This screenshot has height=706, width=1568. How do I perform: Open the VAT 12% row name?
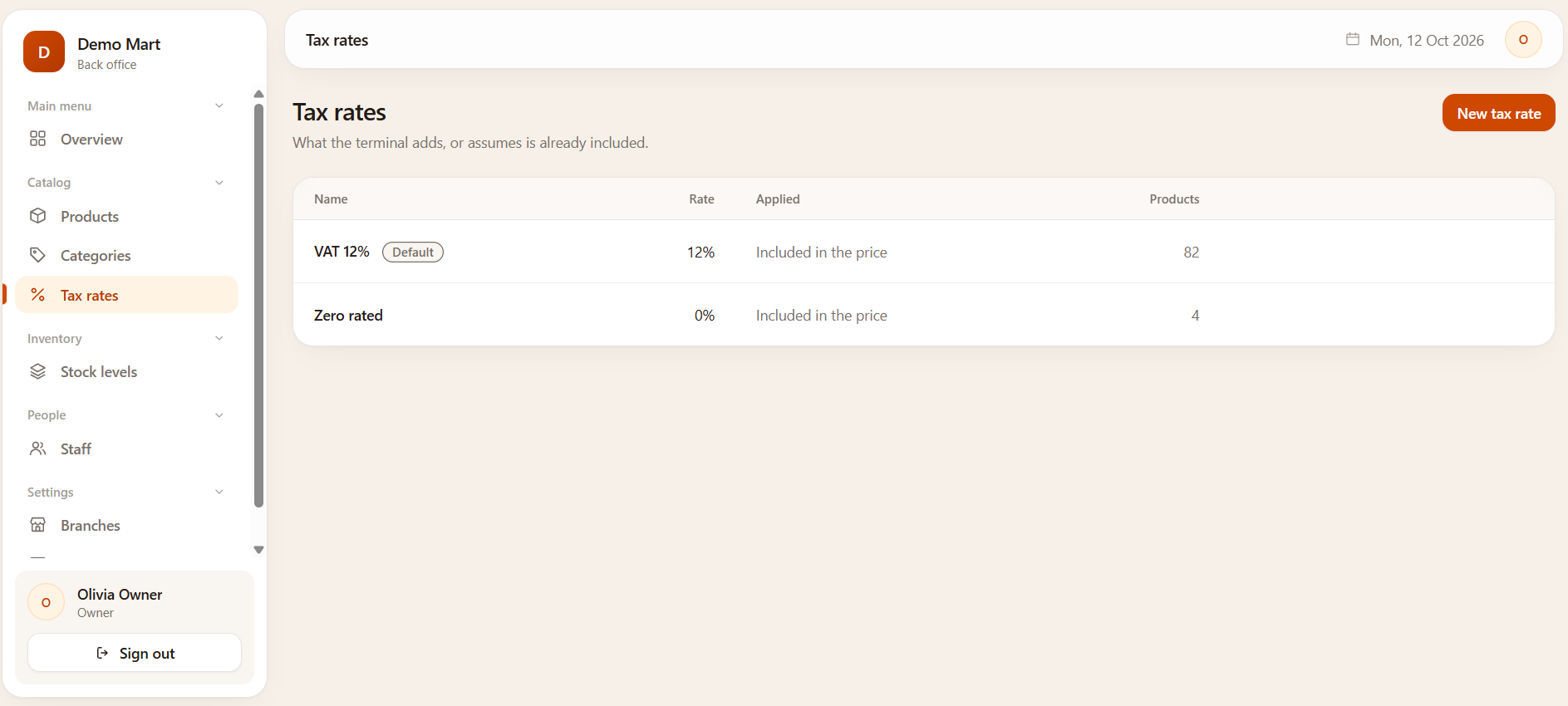point(342,252)
